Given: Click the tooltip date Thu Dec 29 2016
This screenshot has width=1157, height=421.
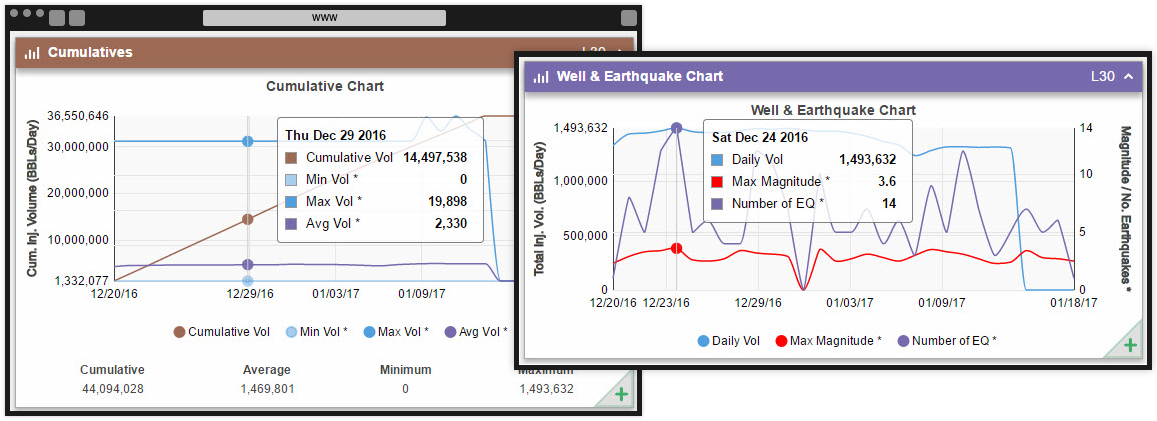Looking at the screenshot, I should [336, 136].
